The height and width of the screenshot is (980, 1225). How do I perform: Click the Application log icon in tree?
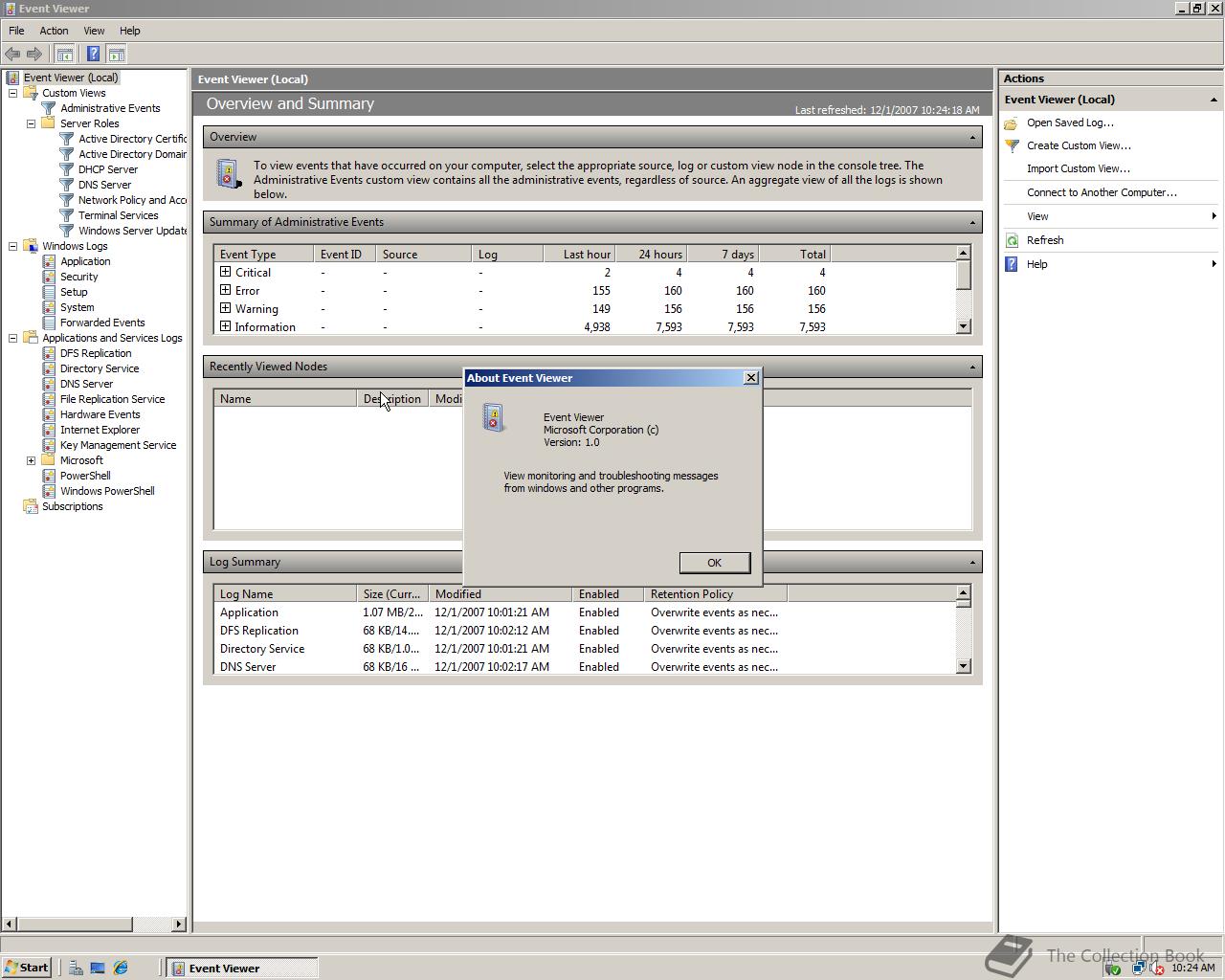[49, 261]
